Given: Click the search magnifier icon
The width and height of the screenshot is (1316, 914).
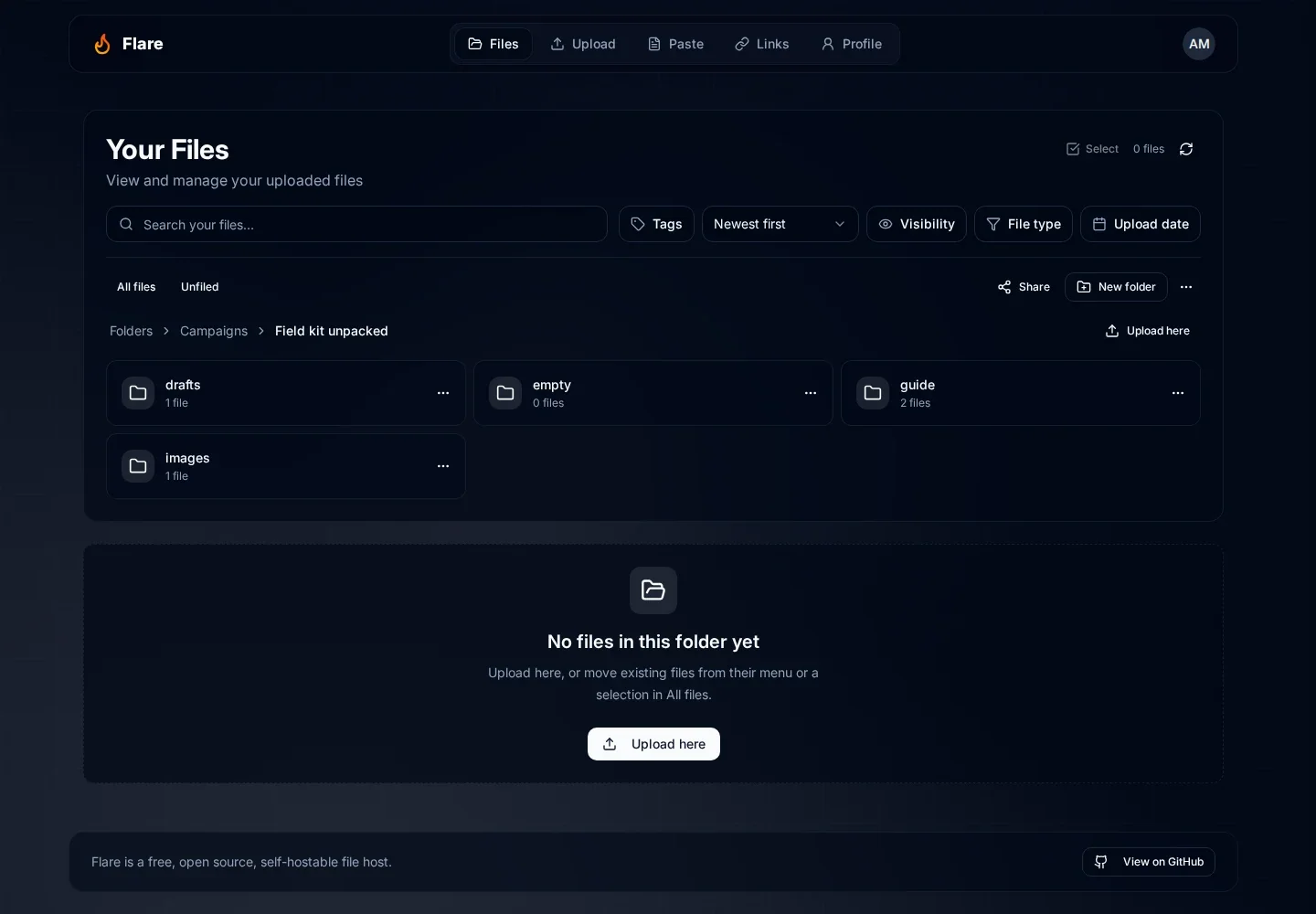Looking at the screenshot, I should tap(126, 224).
